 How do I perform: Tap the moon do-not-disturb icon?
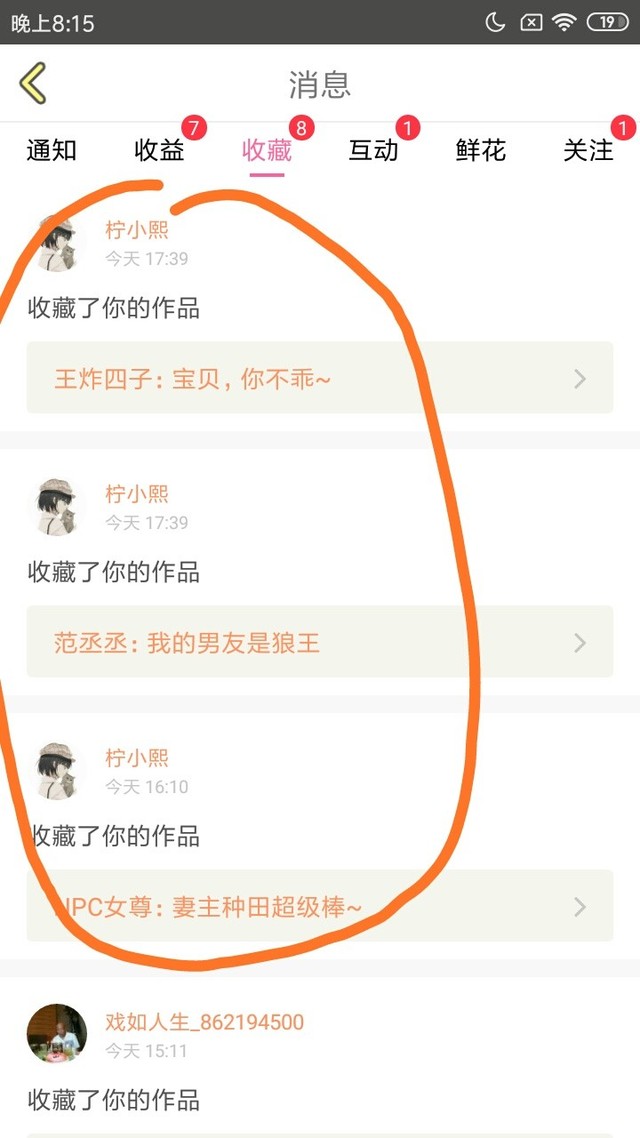pos(495,22)
